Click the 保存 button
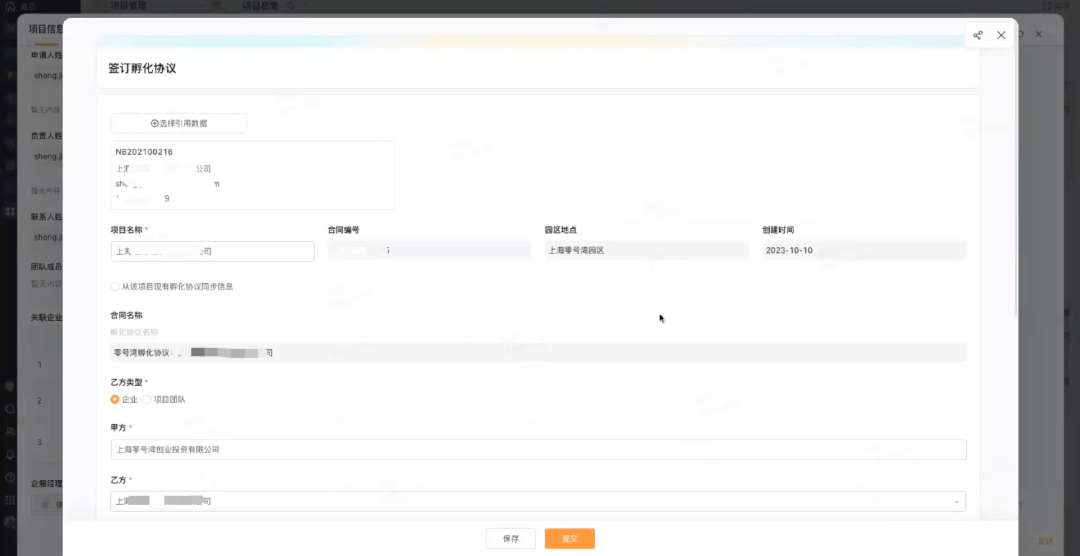 point(510,539)
